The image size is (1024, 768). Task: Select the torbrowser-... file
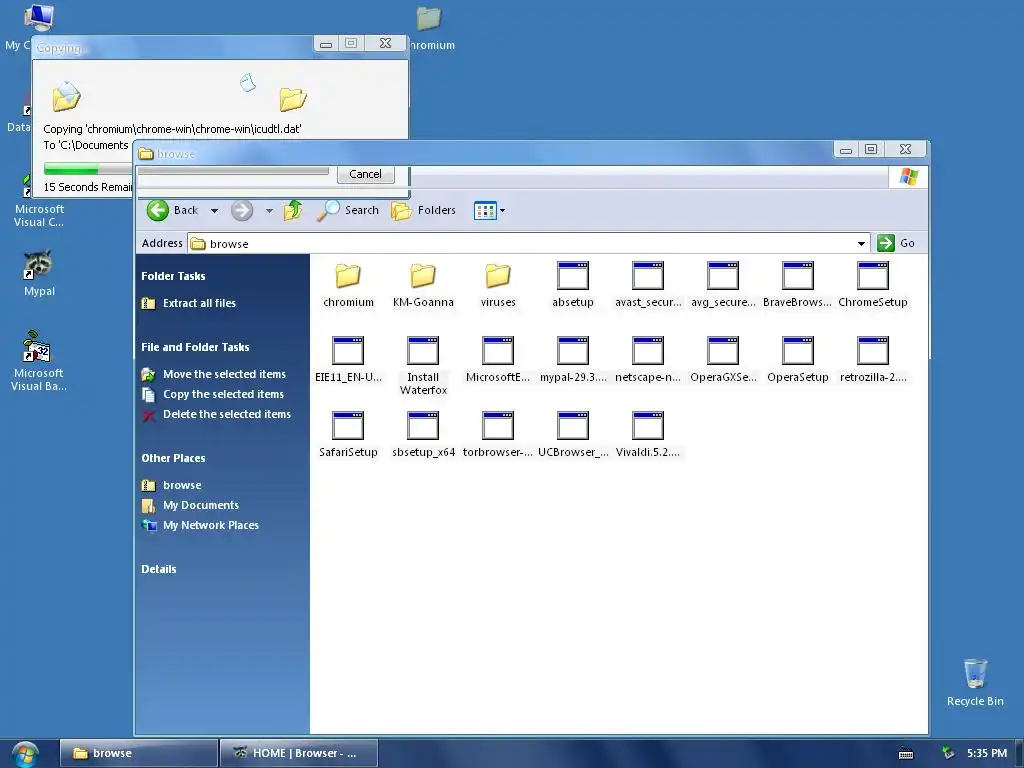point(498,435)
